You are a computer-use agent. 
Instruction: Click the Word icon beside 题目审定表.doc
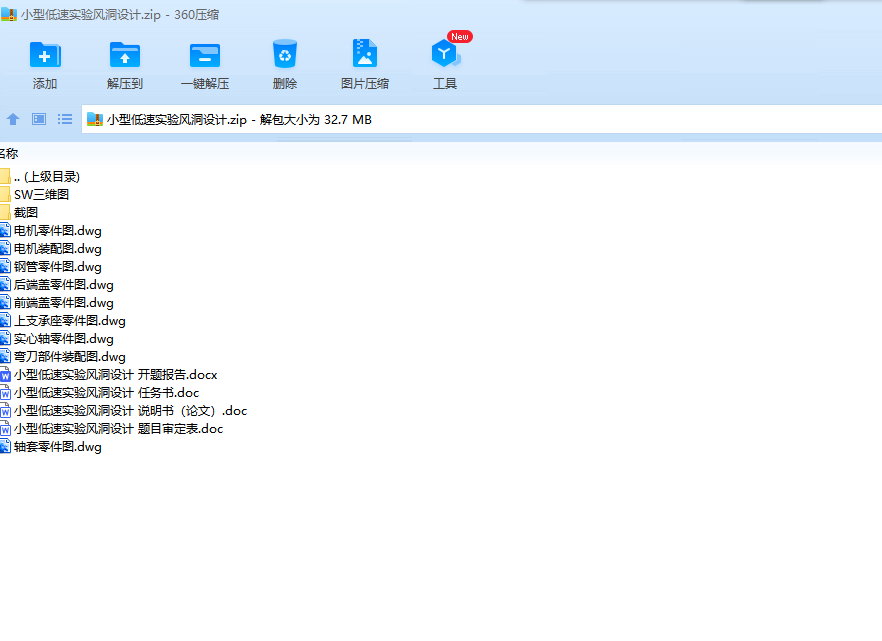click(x=5, y=428)
